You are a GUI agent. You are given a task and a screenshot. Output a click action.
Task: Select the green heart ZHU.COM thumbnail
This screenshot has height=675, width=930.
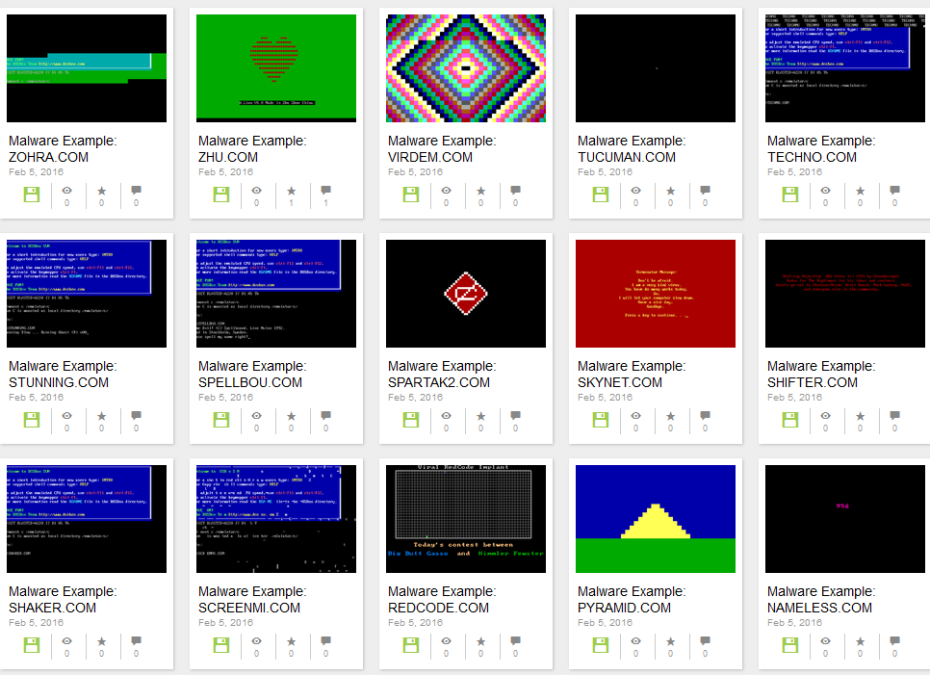pos(276,67)
